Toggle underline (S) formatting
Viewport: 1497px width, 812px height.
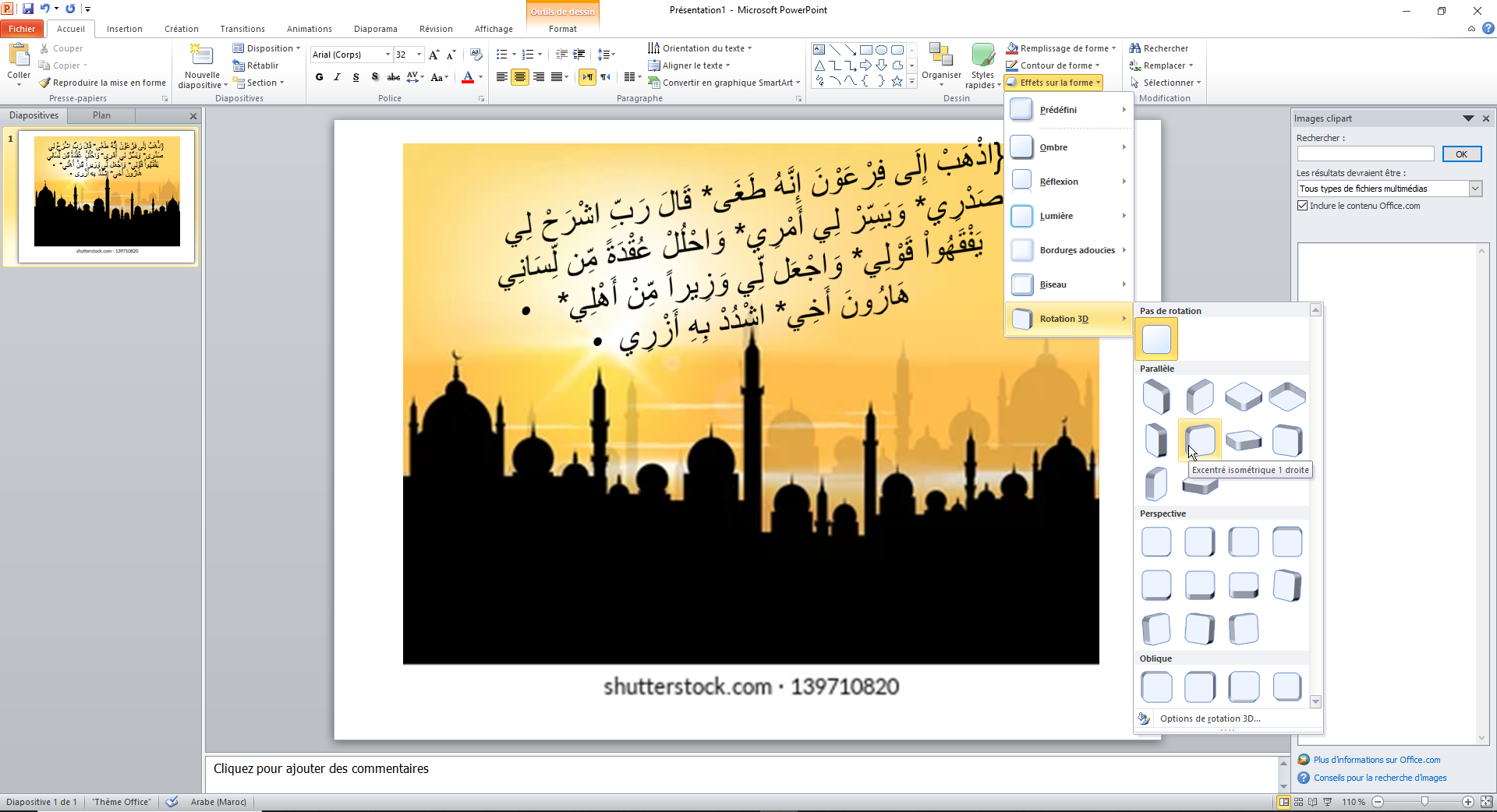pos(356,77)
